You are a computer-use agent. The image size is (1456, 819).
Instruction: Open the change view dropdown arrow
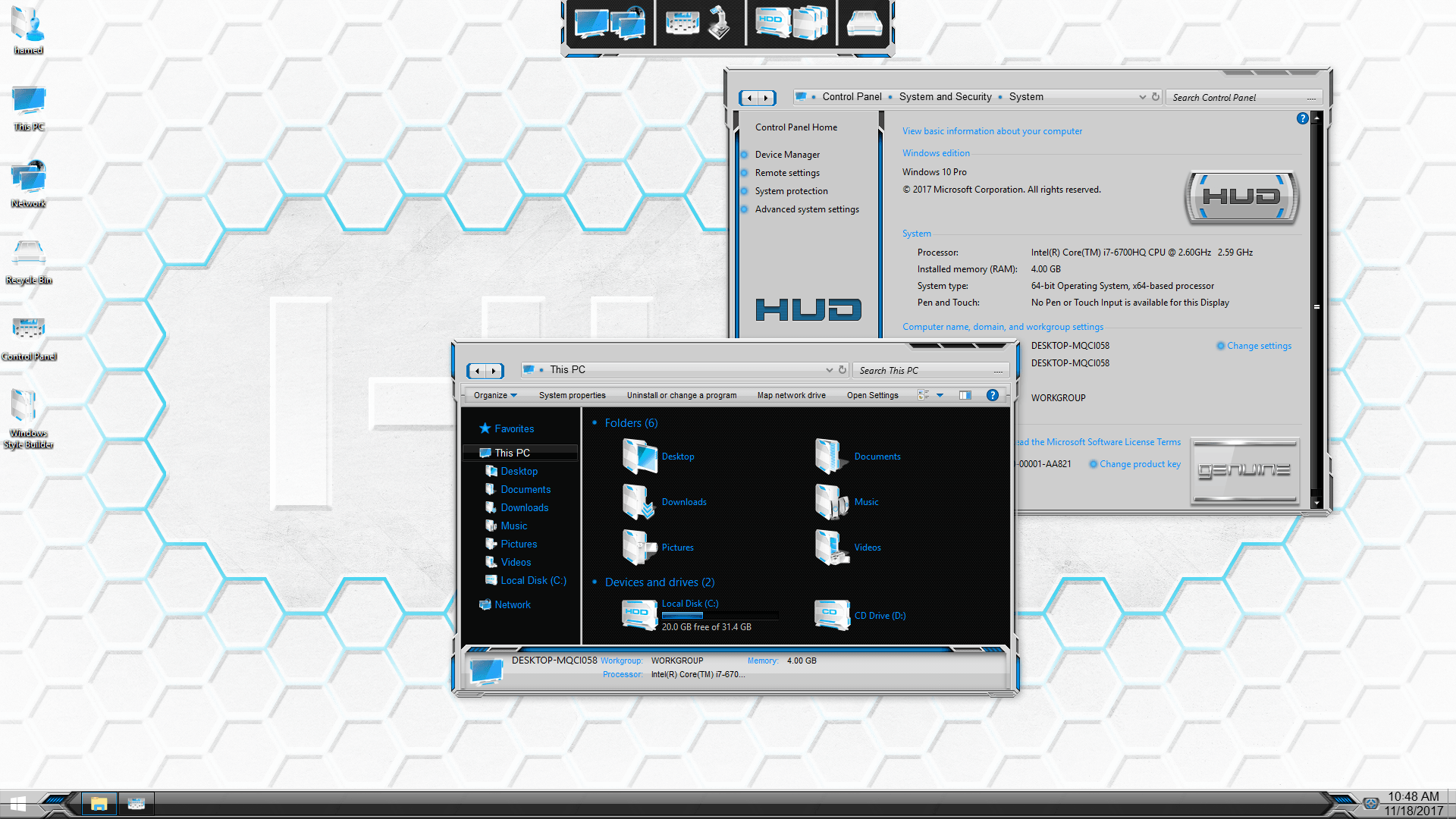click(940, 395)
